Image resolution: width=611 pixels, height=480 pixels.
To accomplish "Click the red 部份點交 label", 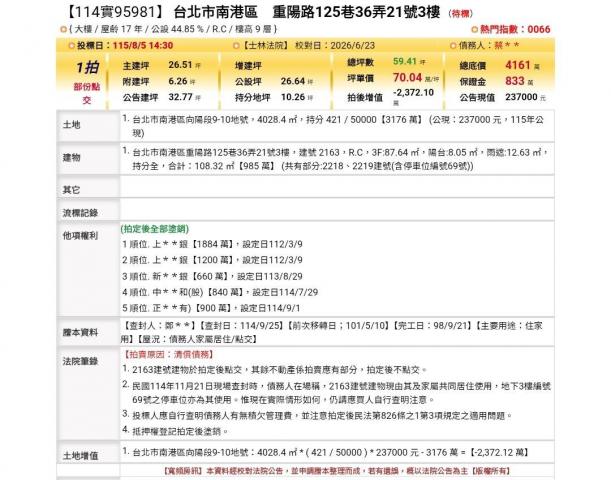I will [x=87, y=93].
